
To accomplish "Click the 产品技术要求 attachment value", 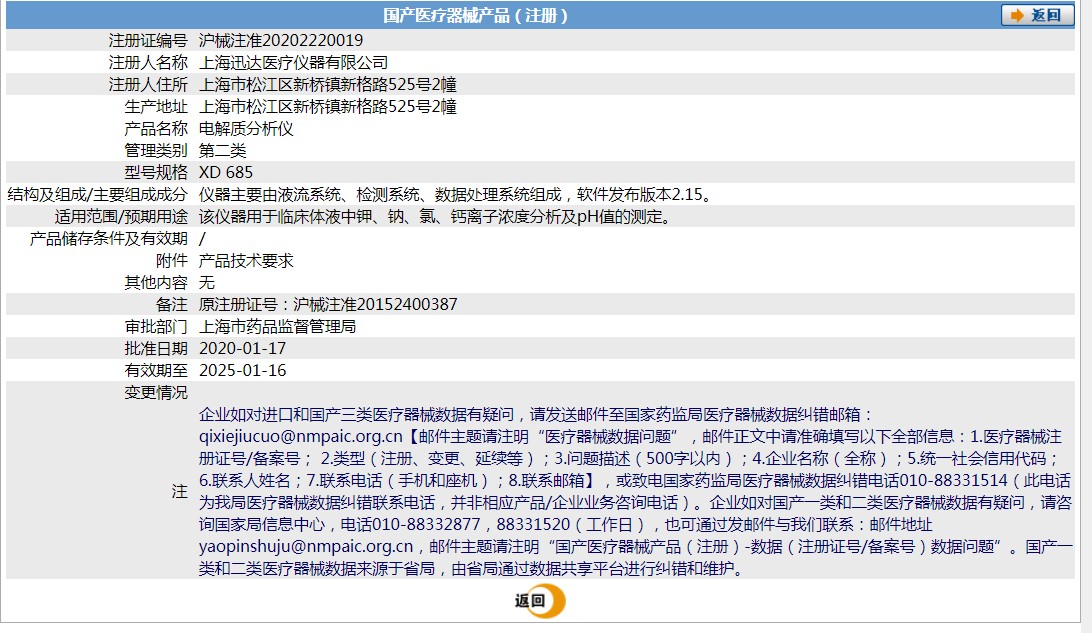I will [x=246, y=260].
